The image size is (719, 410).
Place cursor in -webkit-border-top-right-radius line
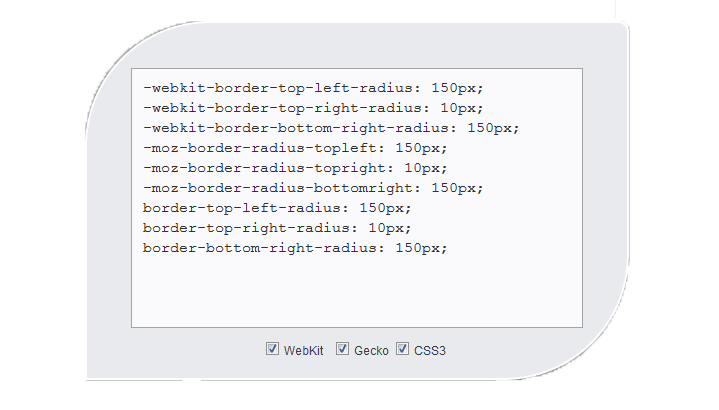tap(313, 108)
